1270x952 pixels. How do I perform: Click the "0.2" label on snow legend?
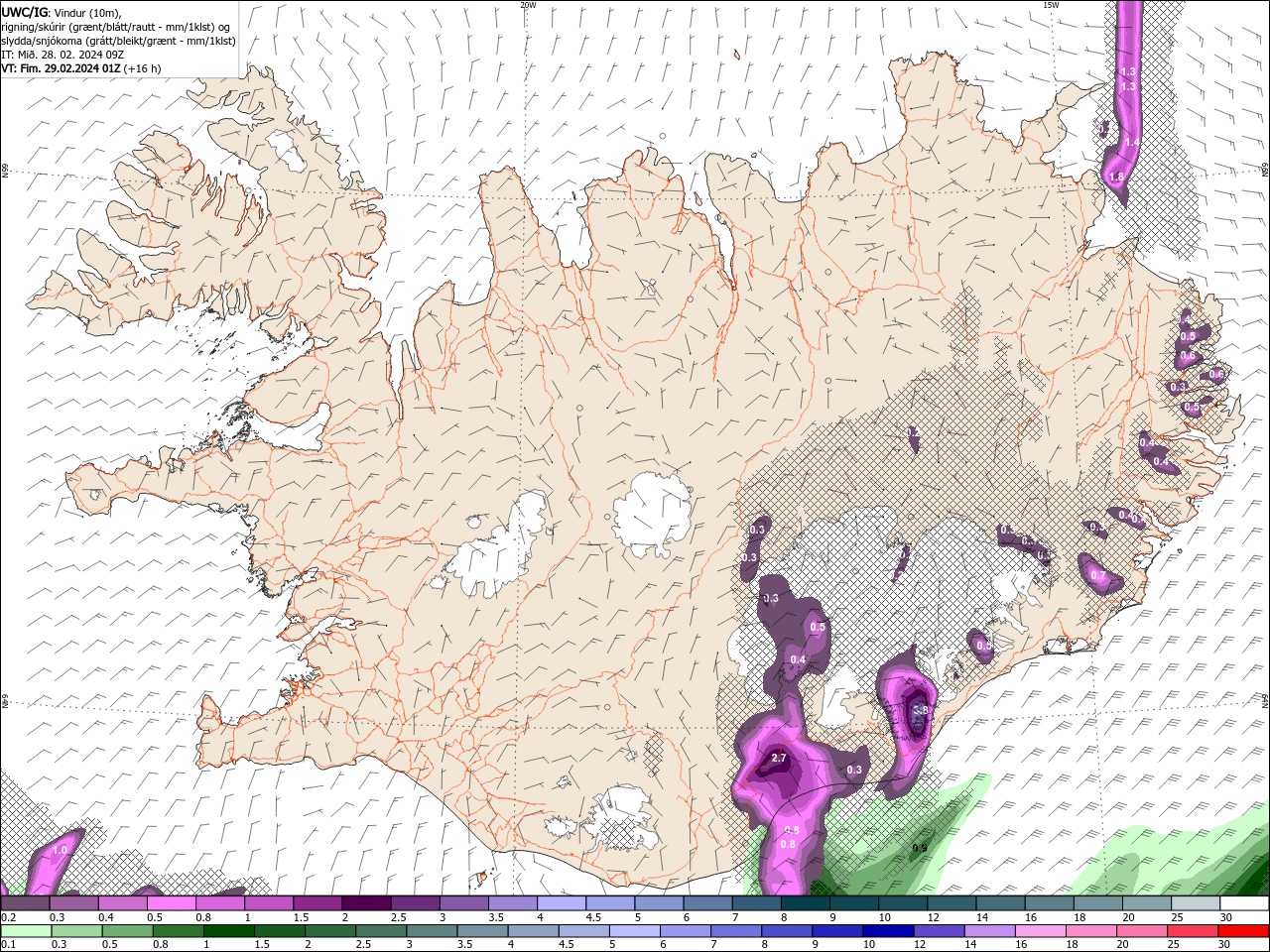pyautogui.click(x=9, y=917)
